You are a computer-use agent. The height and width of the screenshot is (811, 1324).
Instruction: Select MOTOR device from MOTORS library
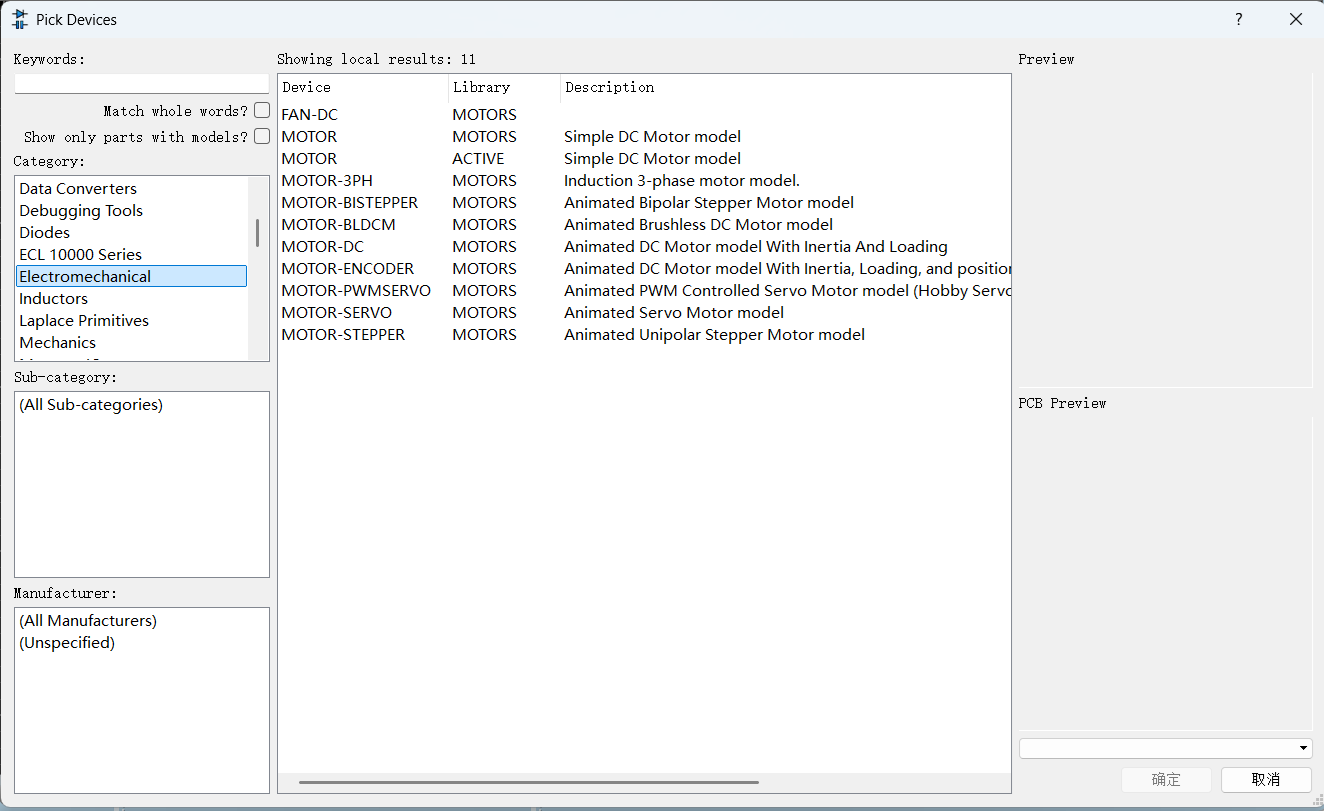coord(644,136)
